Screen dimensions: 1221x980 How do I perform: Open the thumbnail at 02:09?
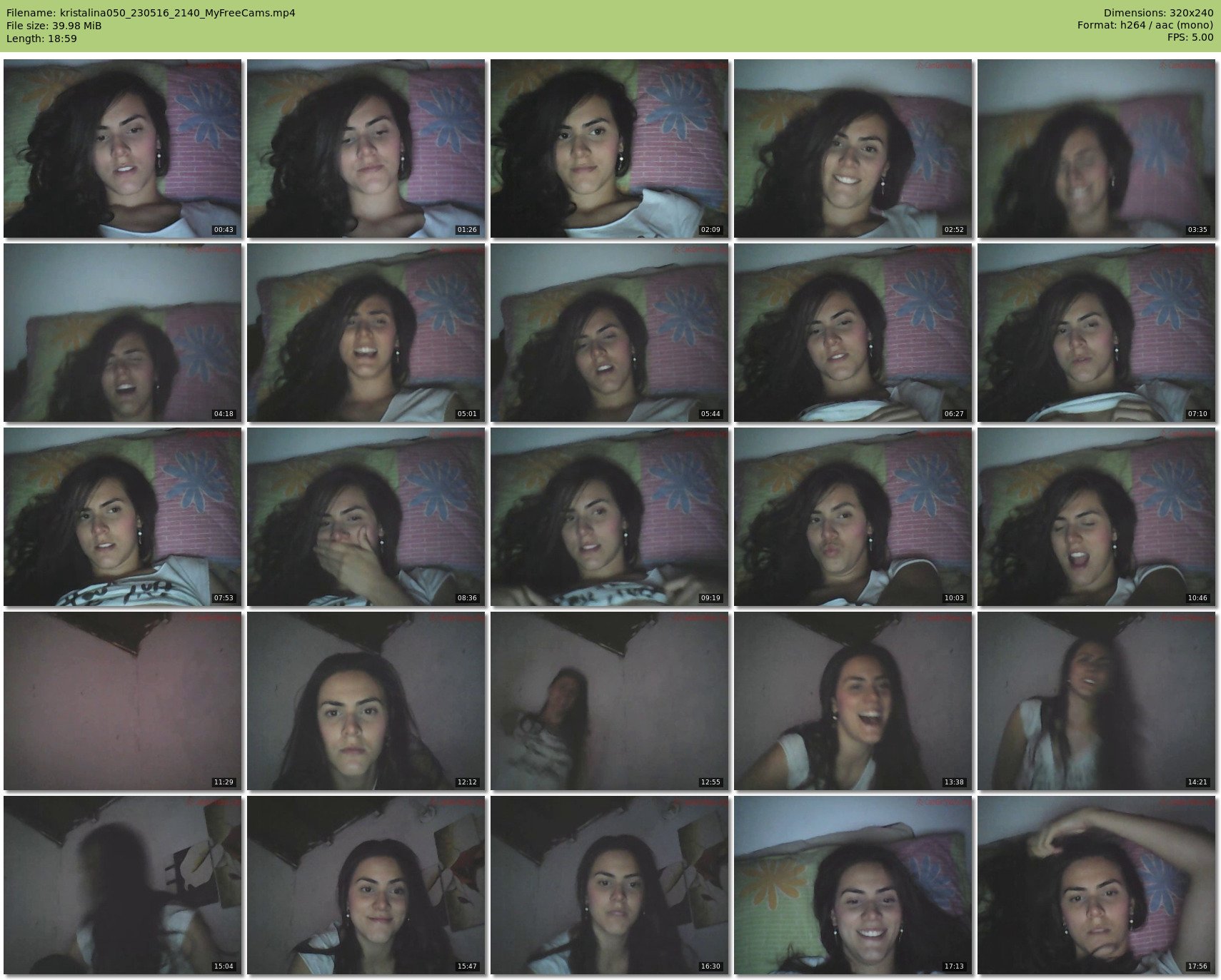point(610,148)
